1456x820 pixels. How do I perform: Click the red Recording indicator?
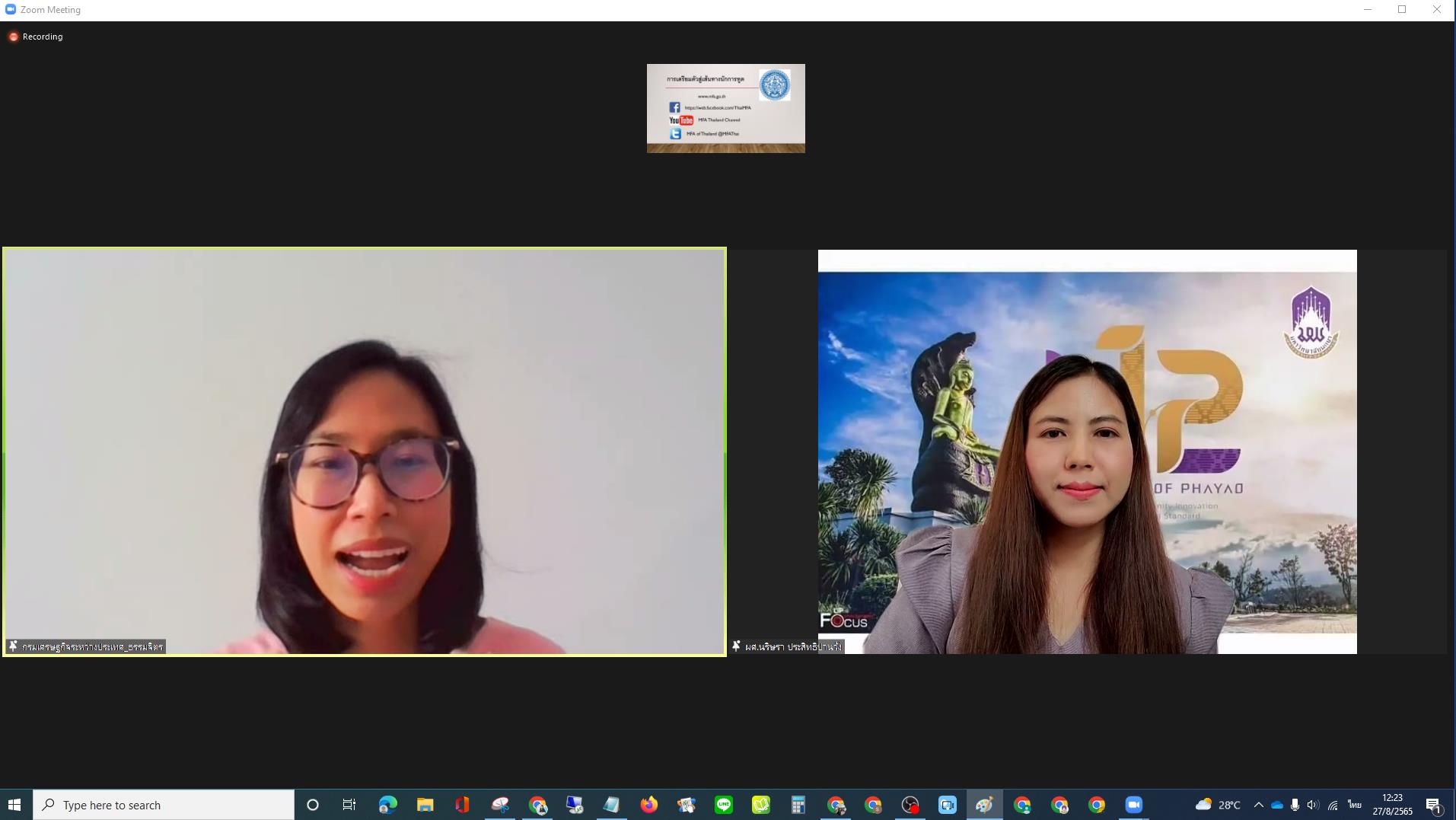[14, 37]
